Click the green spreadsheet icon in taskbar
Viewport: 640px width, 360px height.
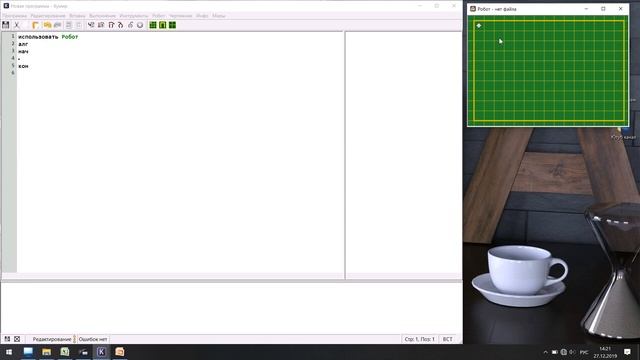[65, 352]
